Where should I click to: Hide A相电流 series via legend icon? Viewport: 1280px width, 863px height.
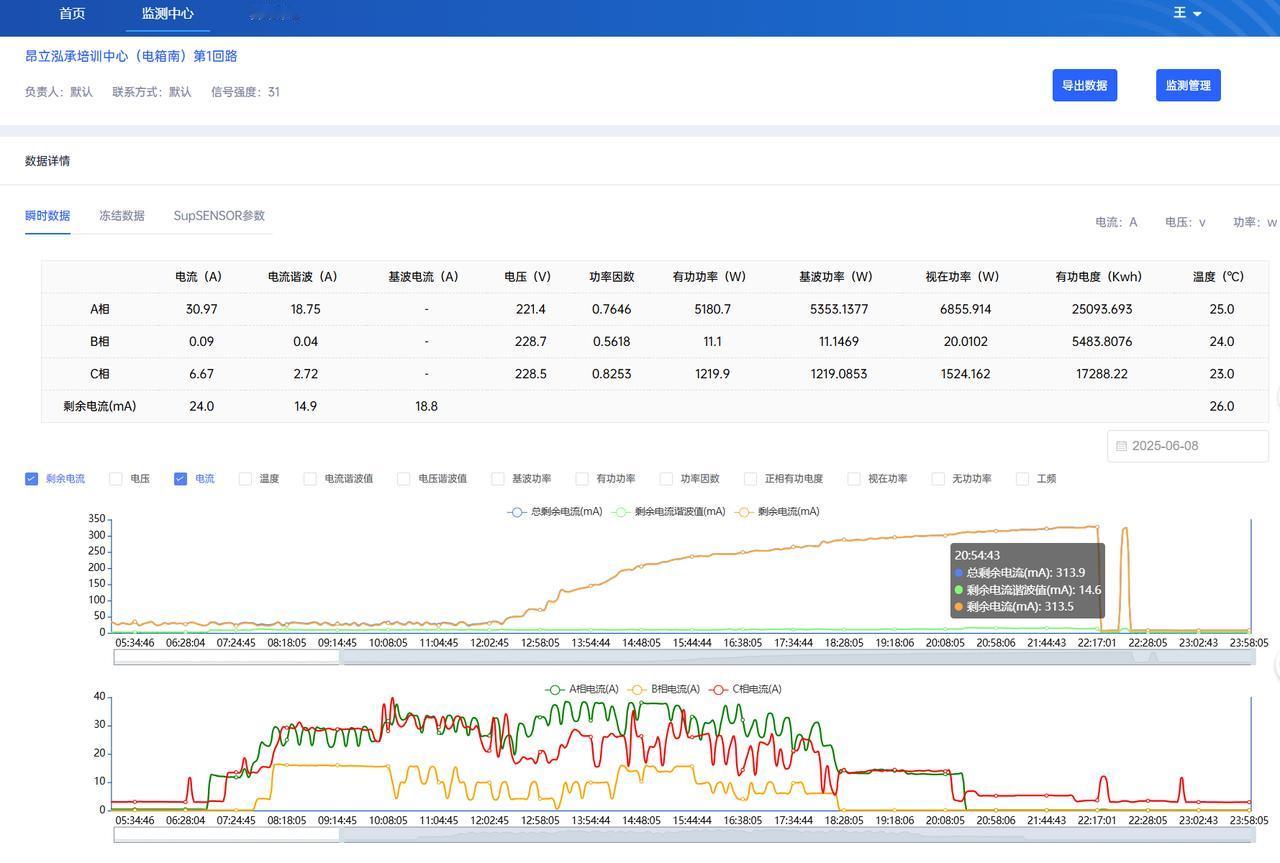[x=555, y=690]
